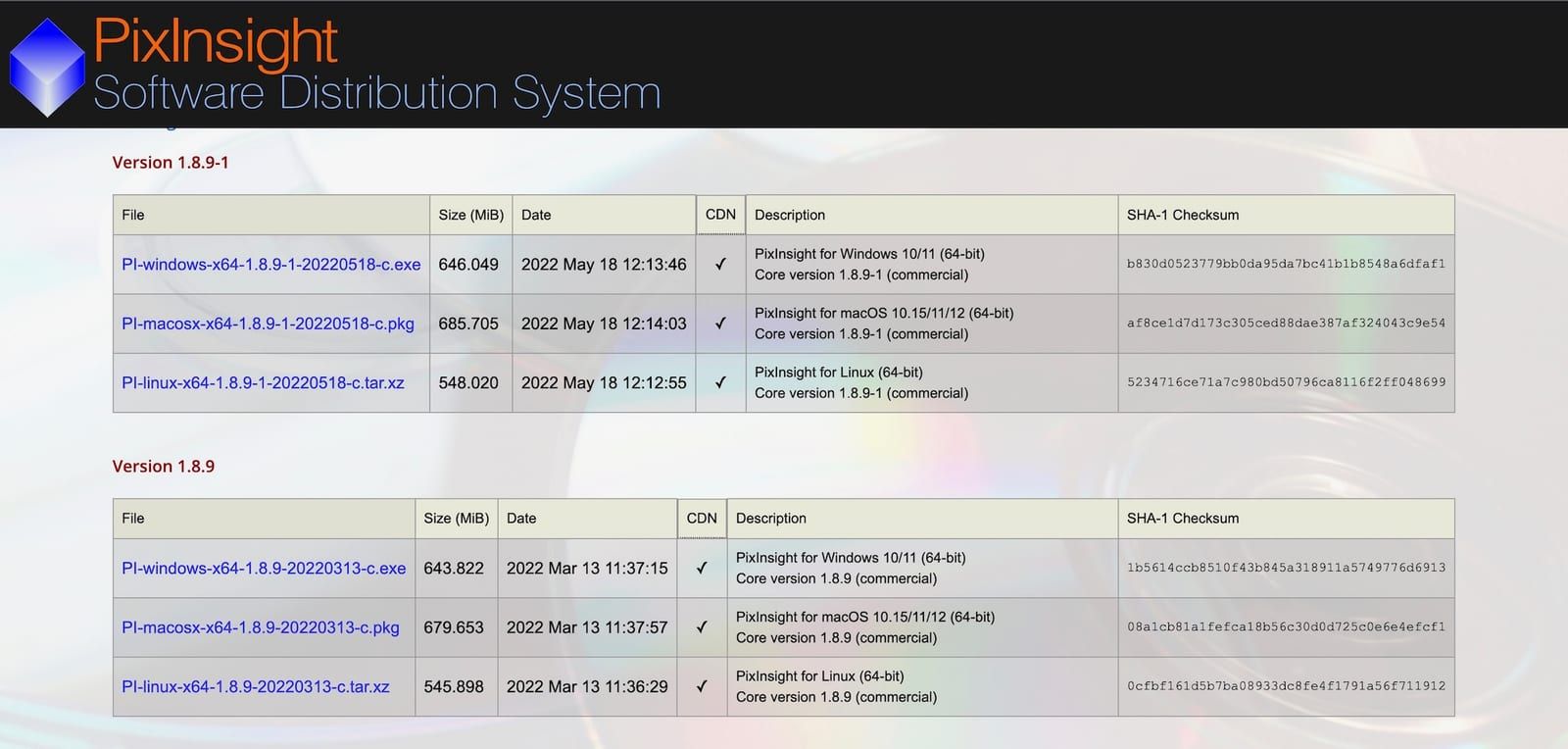Select checksum starting 5234716ce71a
Viewport: 1568px width, 749px height.
1286,383
